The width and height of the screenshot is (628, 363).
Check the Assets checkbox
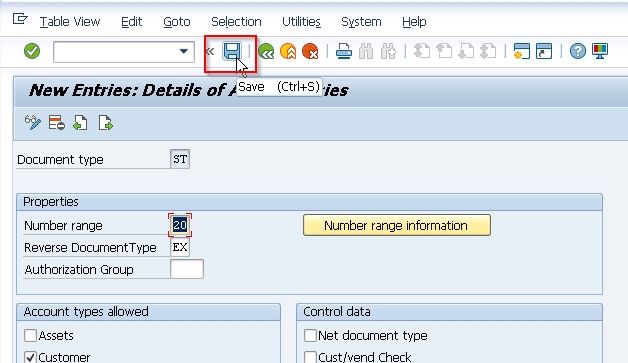(x=30, y=335)
